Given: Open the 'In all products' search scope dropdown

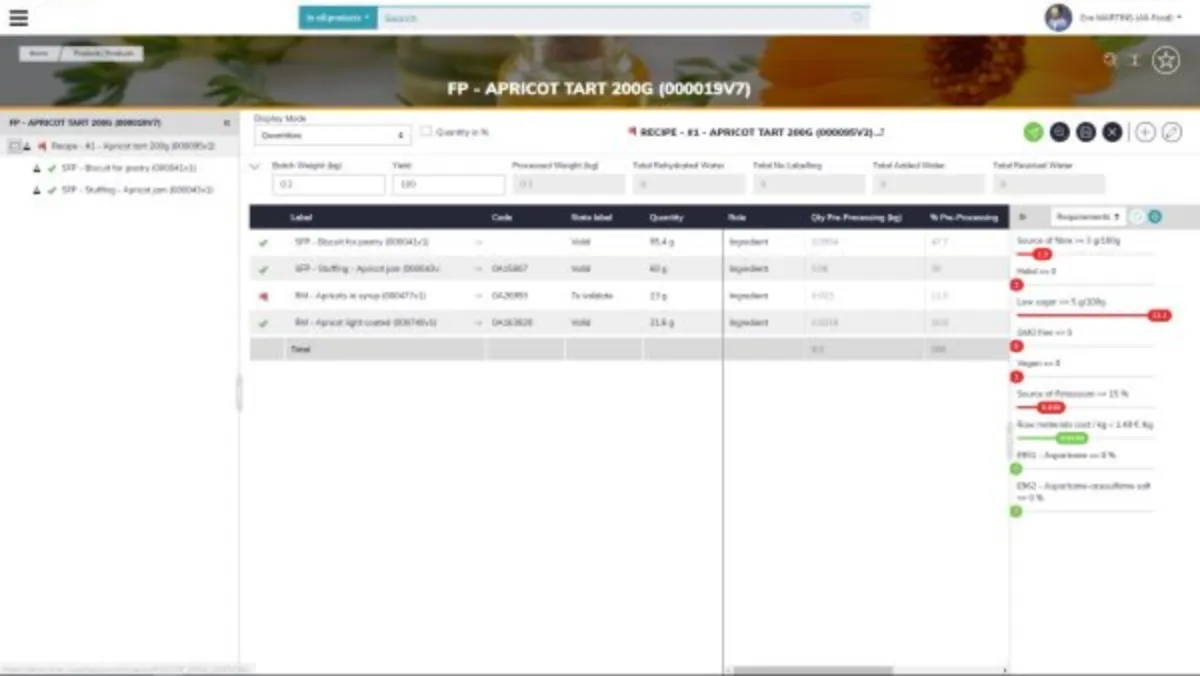Looking at the screenshot, I should [338, 18].
